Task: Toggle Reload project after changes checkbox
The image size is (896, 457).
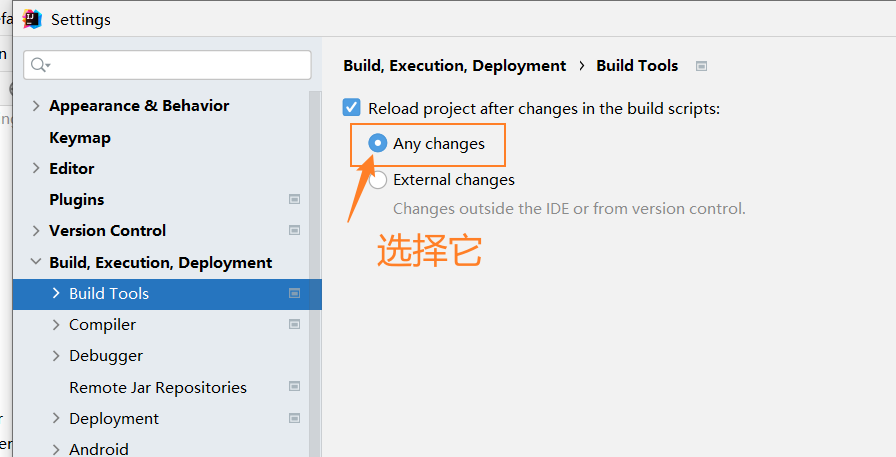Action: click(352, 108)
